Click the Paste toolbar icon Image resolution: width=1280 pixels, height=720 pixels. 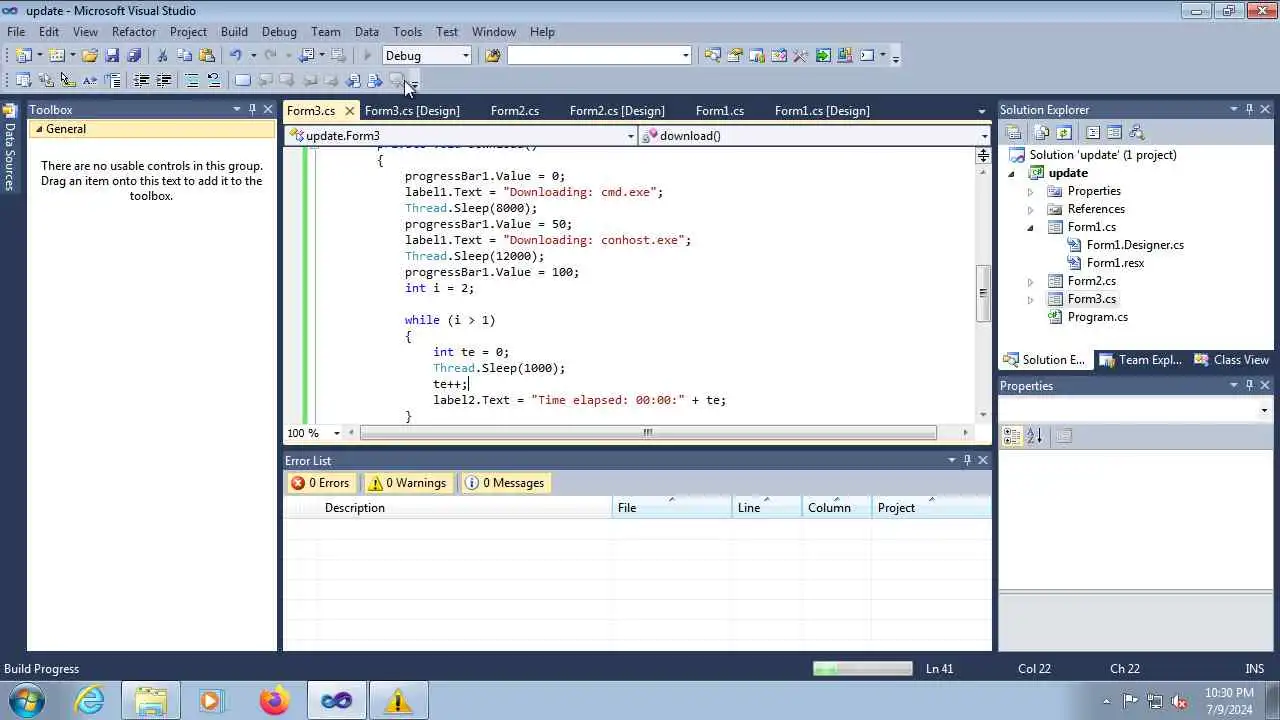coord(207,56)
